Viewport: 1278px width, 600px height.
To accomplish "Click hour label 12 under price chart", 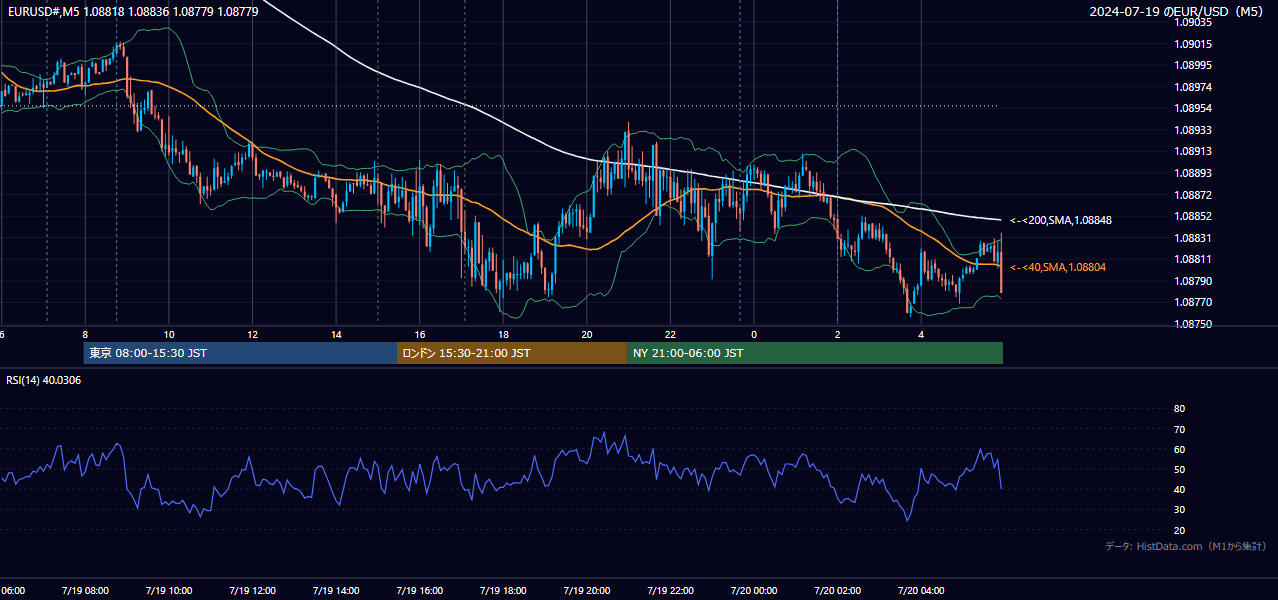I will point(253,334).
